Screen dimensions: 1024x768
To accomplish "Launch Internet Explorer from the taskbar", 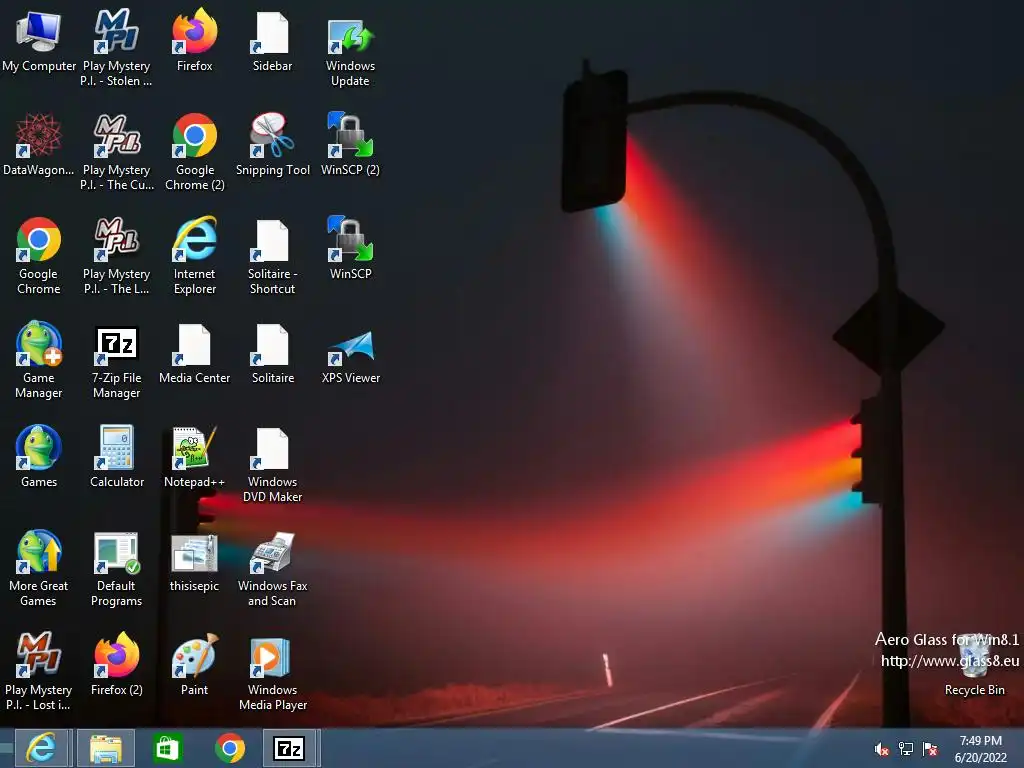I will pyautogui.click(x=40, y=748).
